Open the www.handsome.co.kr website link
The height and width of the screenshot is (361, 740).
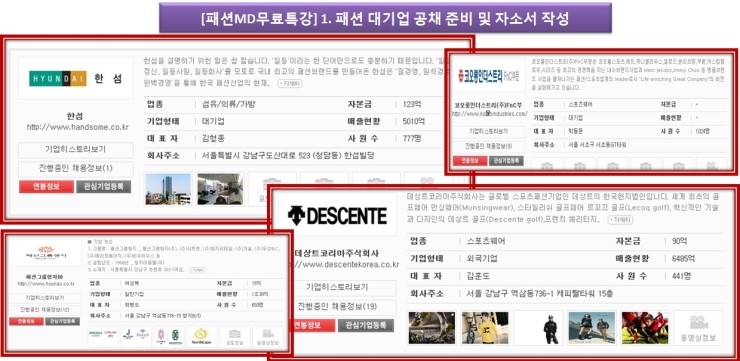pyautogui.click(x=77, y=127)
